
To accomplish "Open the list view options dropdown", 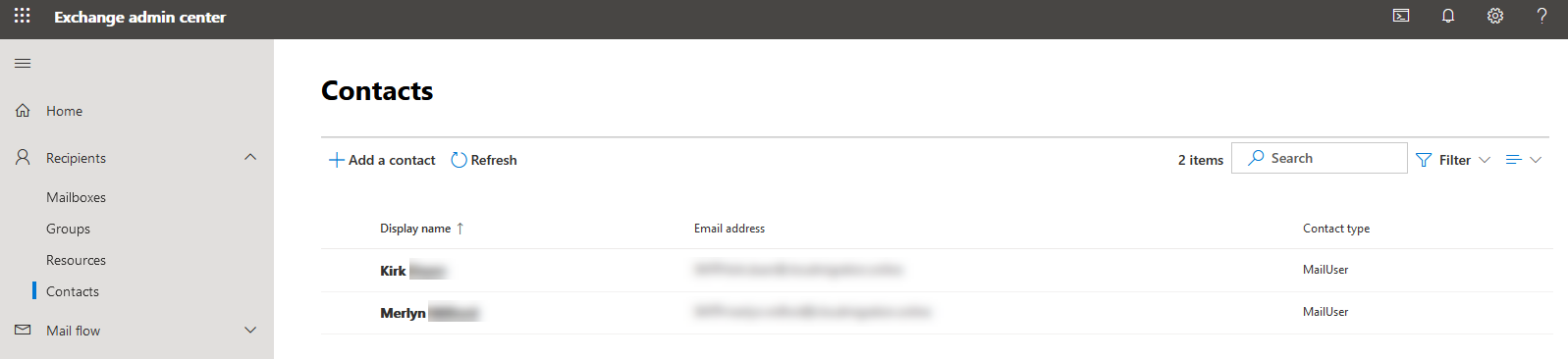I will coord(1524,160).
